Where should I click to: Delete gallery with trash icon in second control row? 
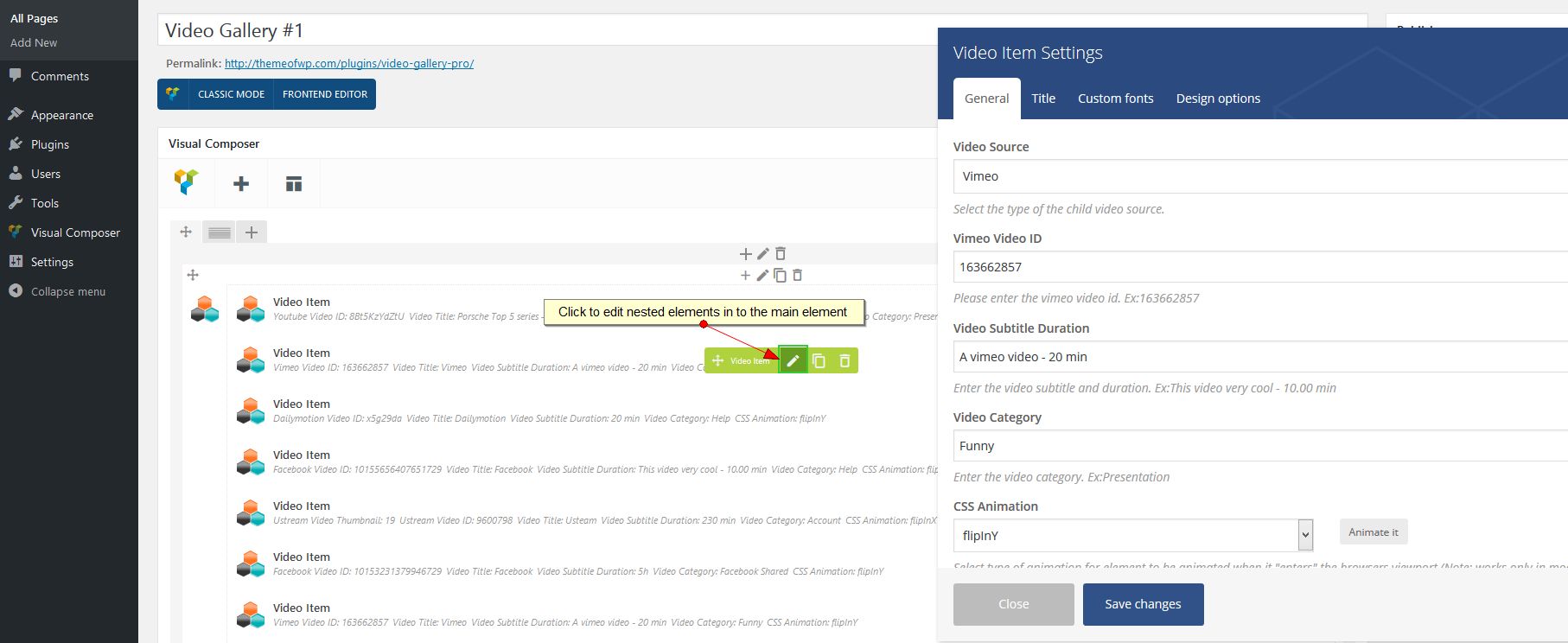click(x=798, y=276)
